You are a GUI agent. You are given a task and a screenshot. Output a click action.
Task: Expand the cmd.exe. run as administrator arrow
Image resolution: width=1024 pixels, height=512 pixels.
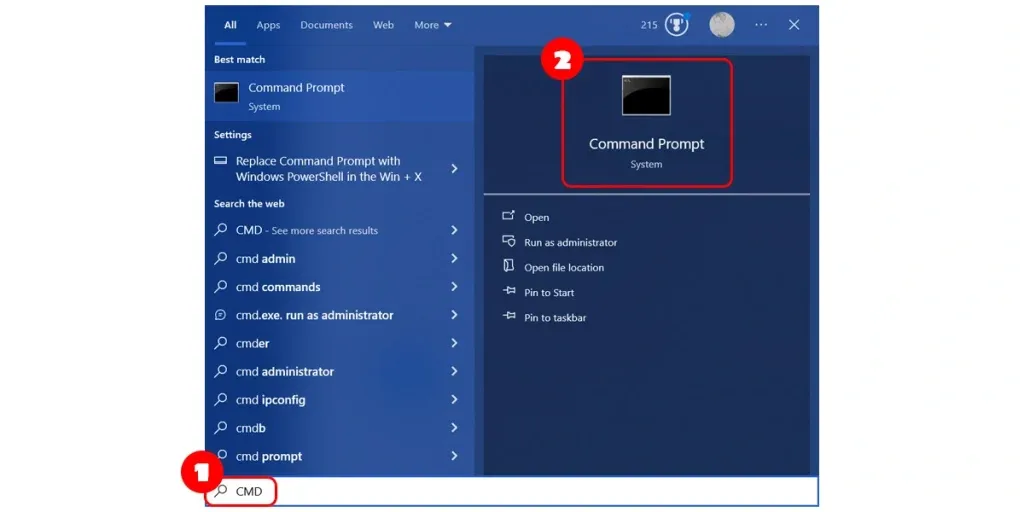pos(455,315)
